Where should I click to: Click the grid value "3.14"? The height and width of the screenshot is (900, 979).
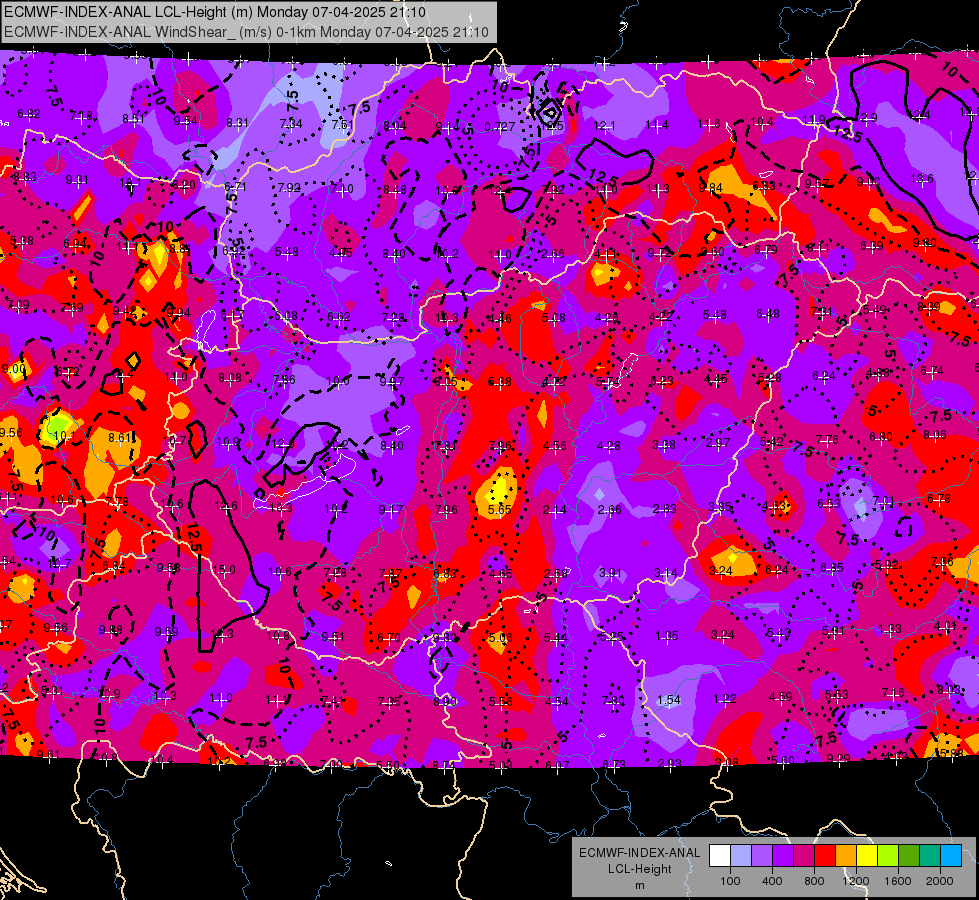pyautogui.click(x=666, y=573)
